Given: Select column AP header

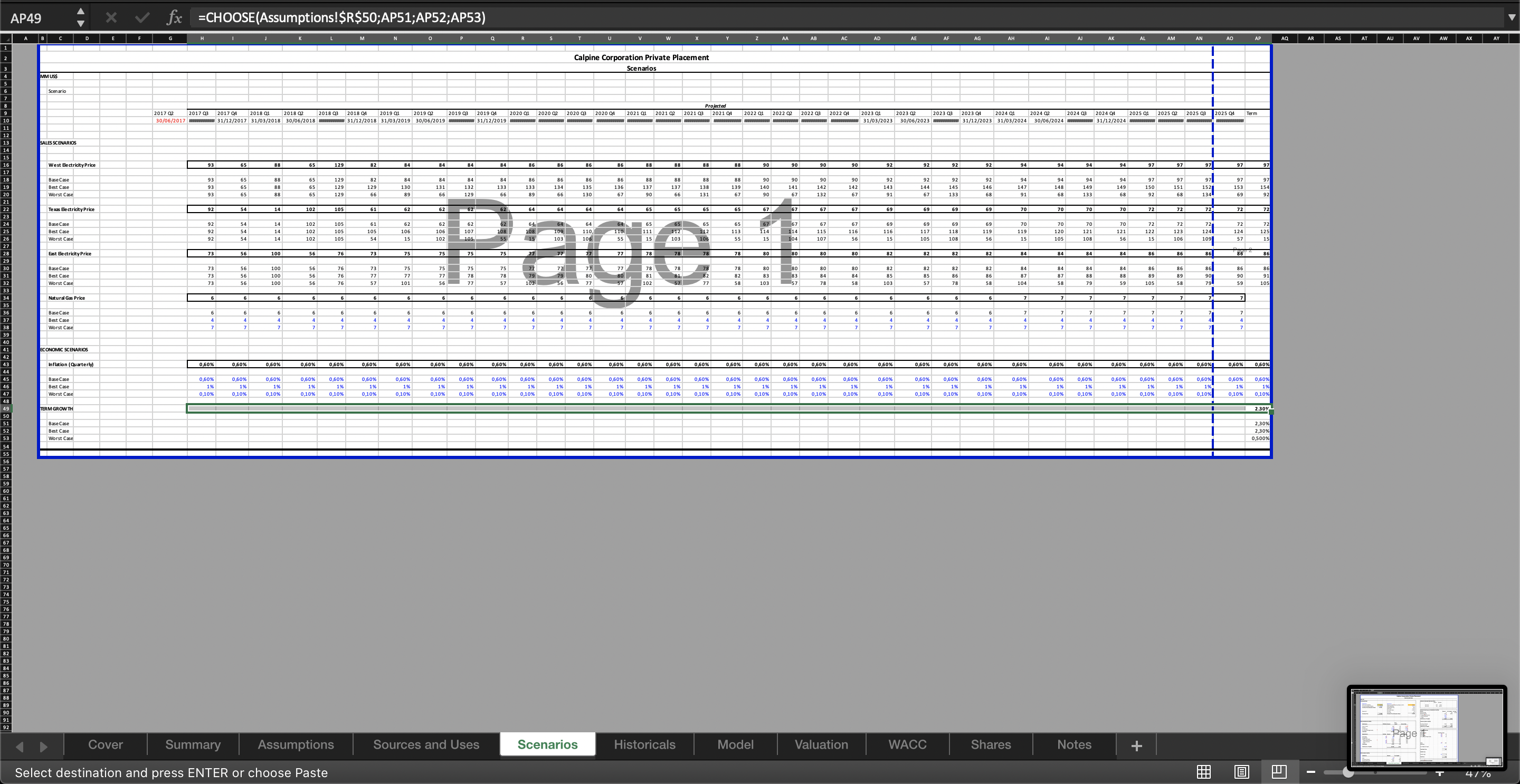Looking at the screenshot, I should (x=1257, y=39).
